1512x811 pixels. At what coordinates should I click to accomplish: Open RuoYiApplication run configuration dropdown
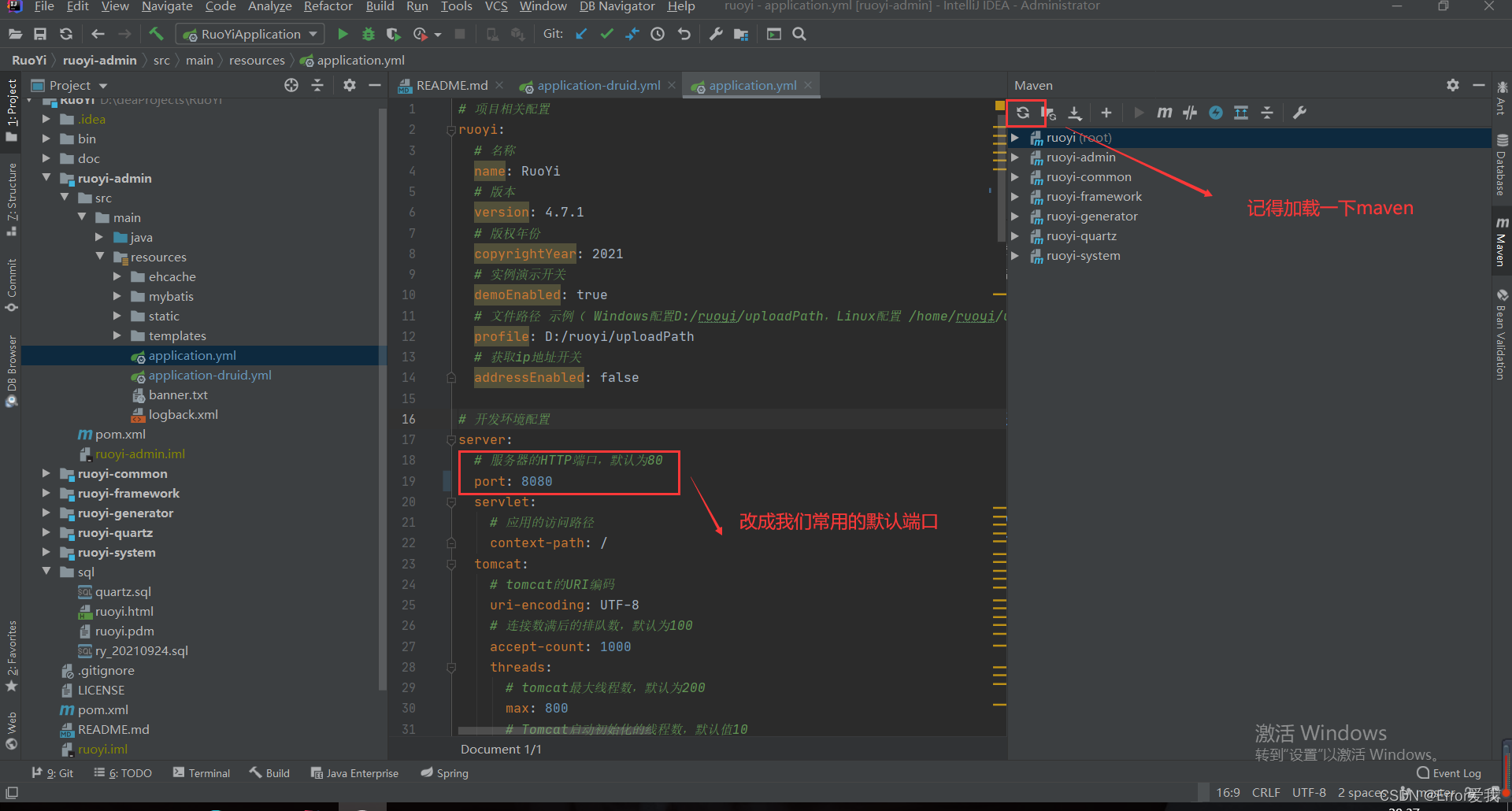[250, 34]
